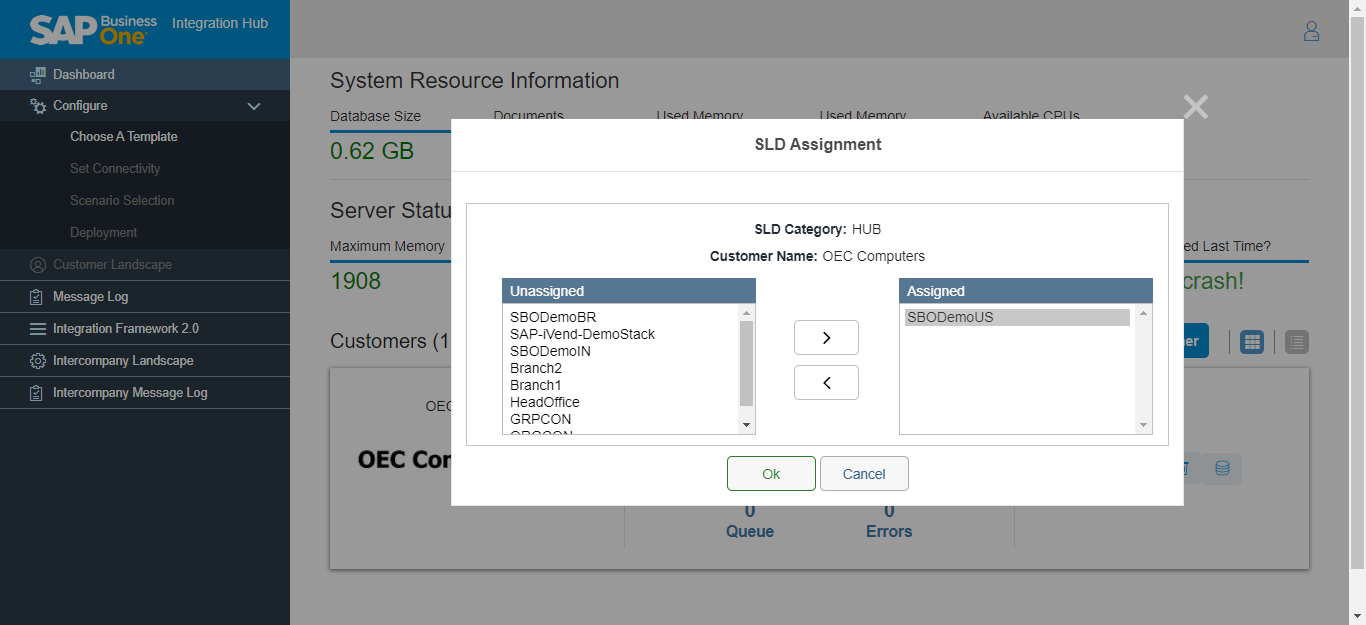Move selected item back to Unassigned

click(826, 383)
